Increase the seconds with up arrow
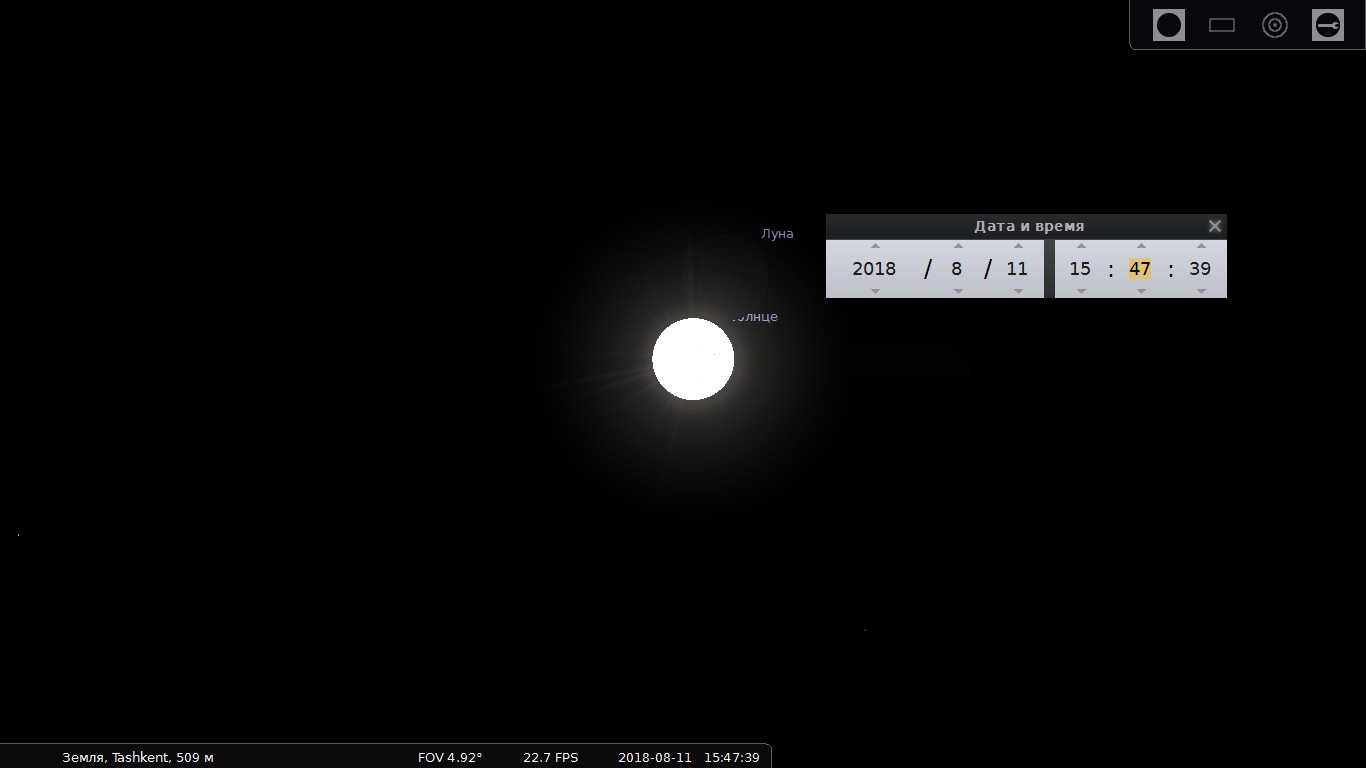Viewport: 1366px width, 768px height. (x=1201, y=246)
